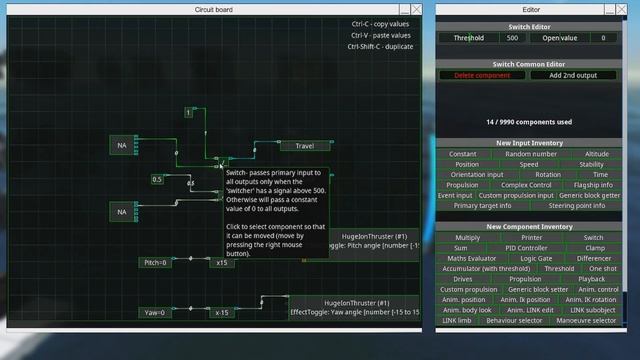Viewport: 640px width, 360px height.
Task: Select the Yaw=0 node
Action: click(x=154, y=313)
